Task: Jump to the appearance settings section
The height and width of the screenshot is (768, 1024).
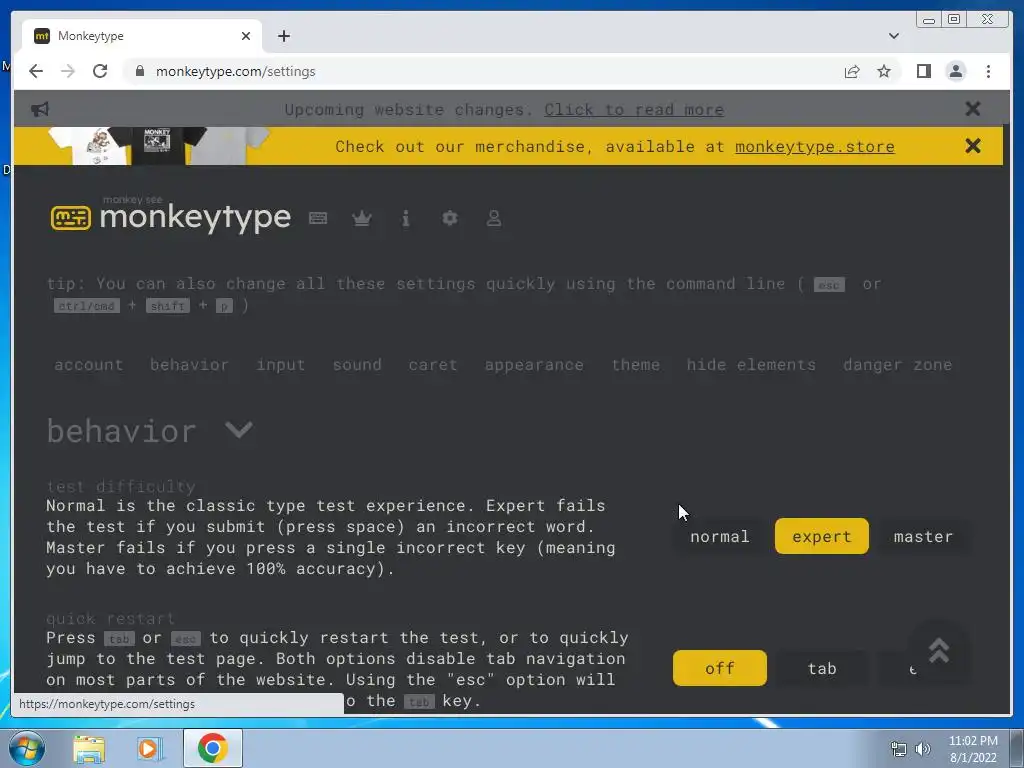Action: [x=534, y=364]
